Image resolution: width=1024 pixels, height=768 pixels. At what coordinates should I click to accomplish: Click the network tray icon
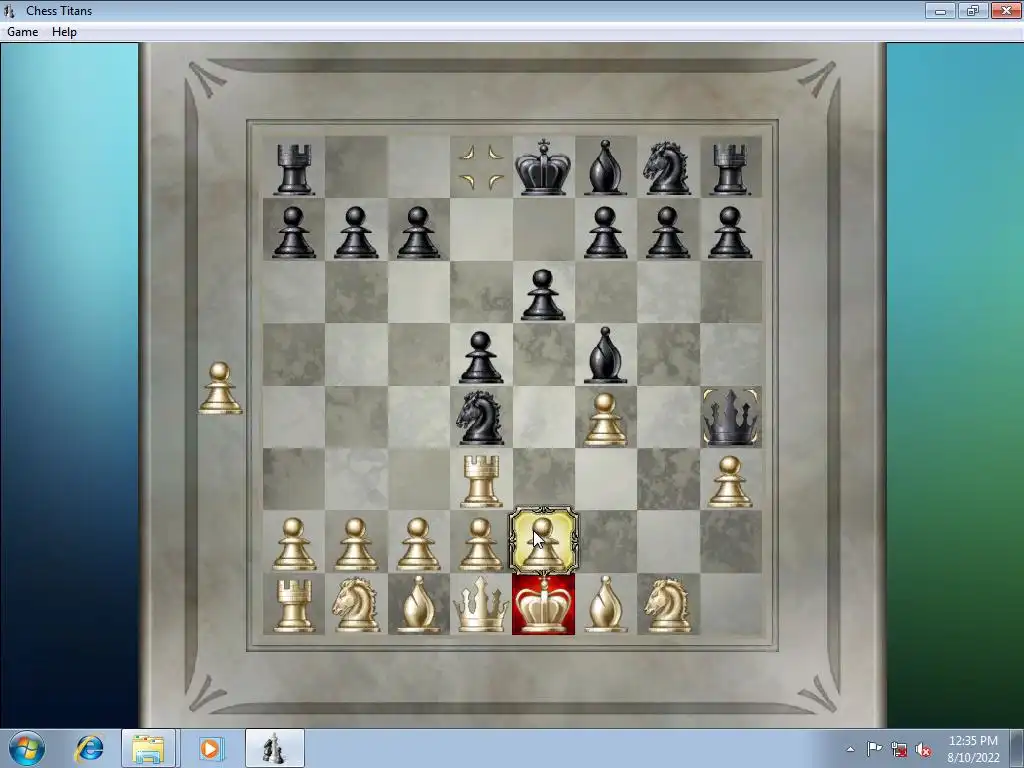coord(899,749)
